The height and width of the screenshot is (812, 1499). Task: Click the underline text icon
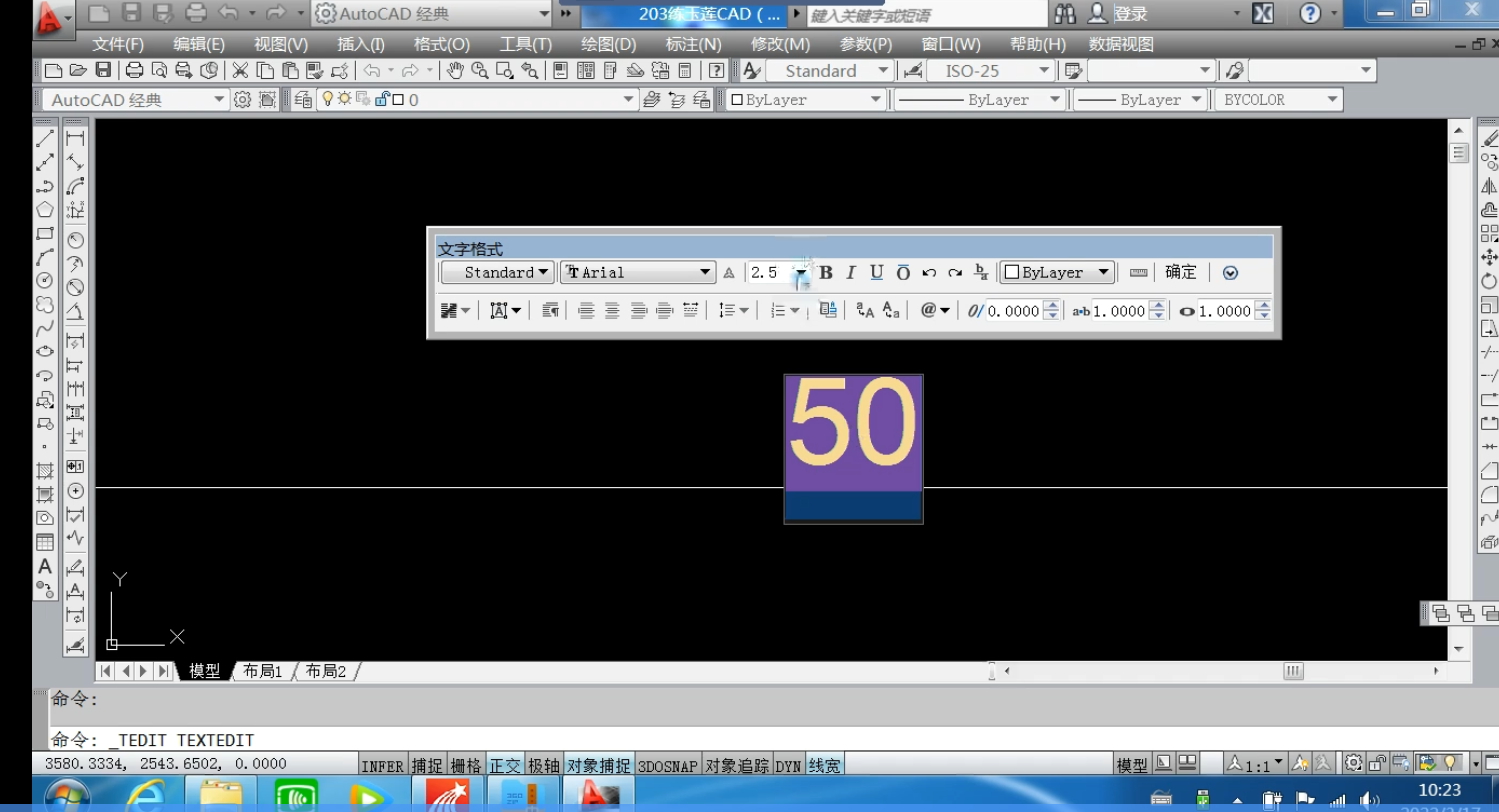[x=877, y=272]
